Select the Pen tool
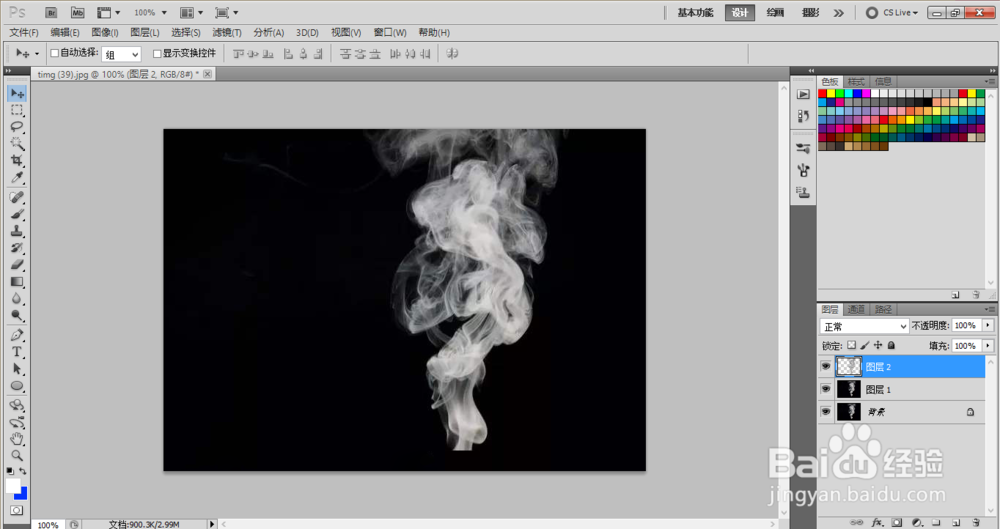This screenshot has height=529, width=1000. click(17, 335)
